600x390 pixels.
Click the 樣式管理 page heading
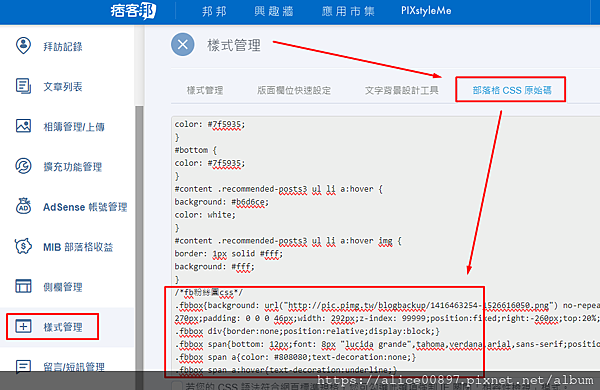pyautogui.click(x=234, y=45)
